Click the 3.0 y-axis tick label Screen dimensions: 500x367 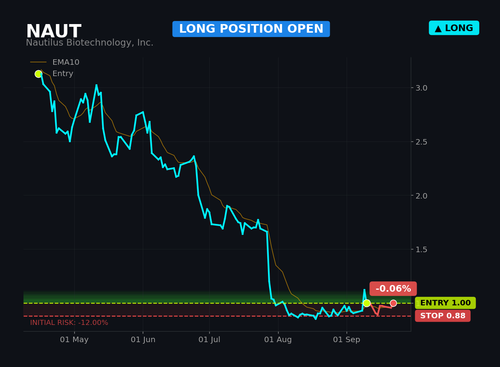(421, 88)
